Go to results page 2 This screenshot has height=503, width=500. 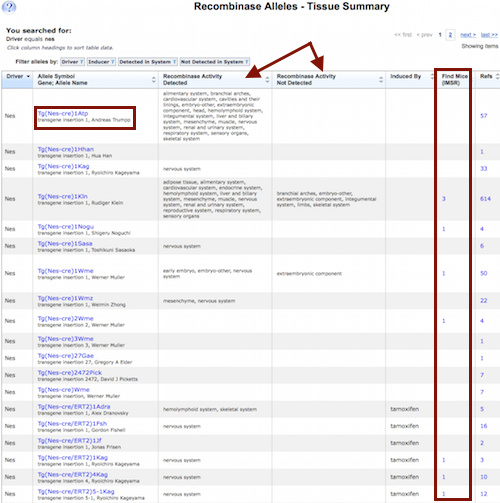click(450, 35)
